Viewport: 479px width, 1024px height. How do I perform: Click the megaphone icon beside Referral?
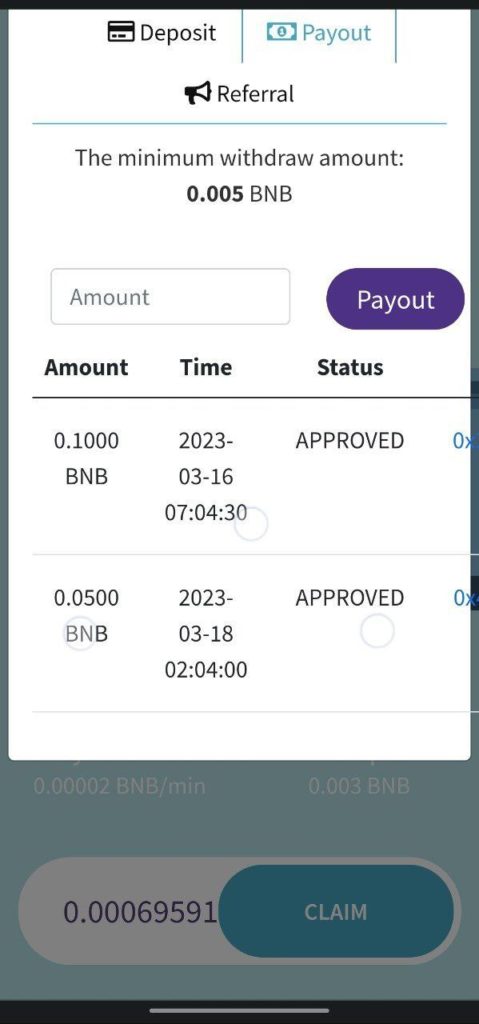tap(198, 93)
